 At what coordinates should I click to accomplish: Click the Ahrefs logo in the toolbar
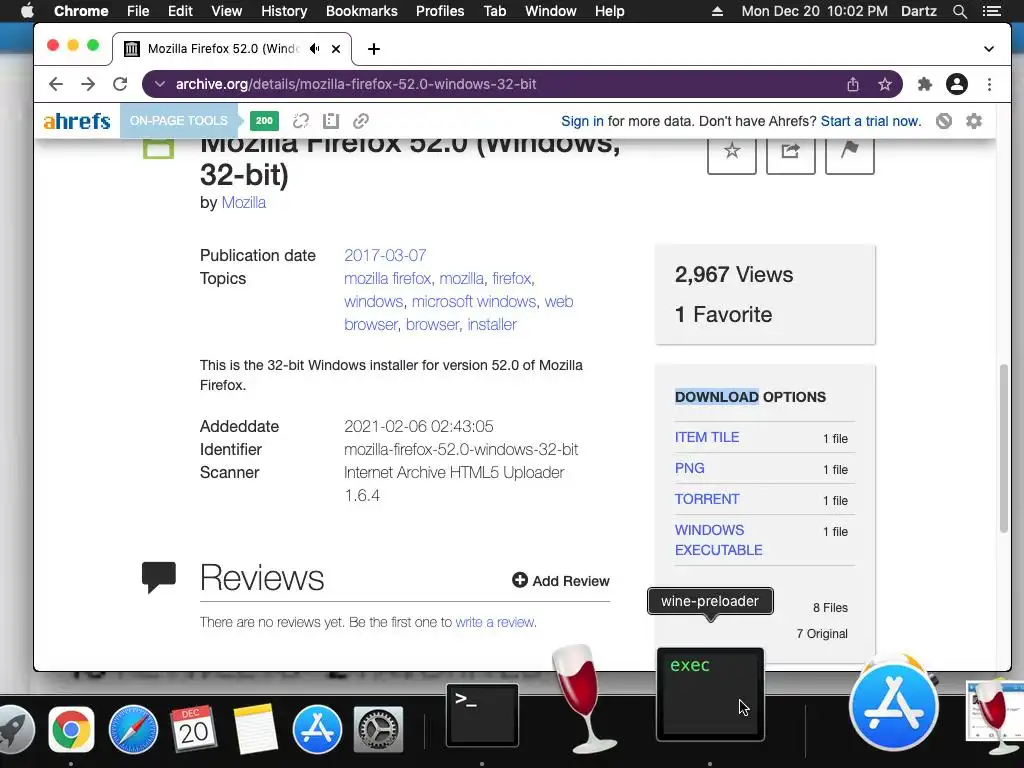pyautogui.click(x=77, y=121)
